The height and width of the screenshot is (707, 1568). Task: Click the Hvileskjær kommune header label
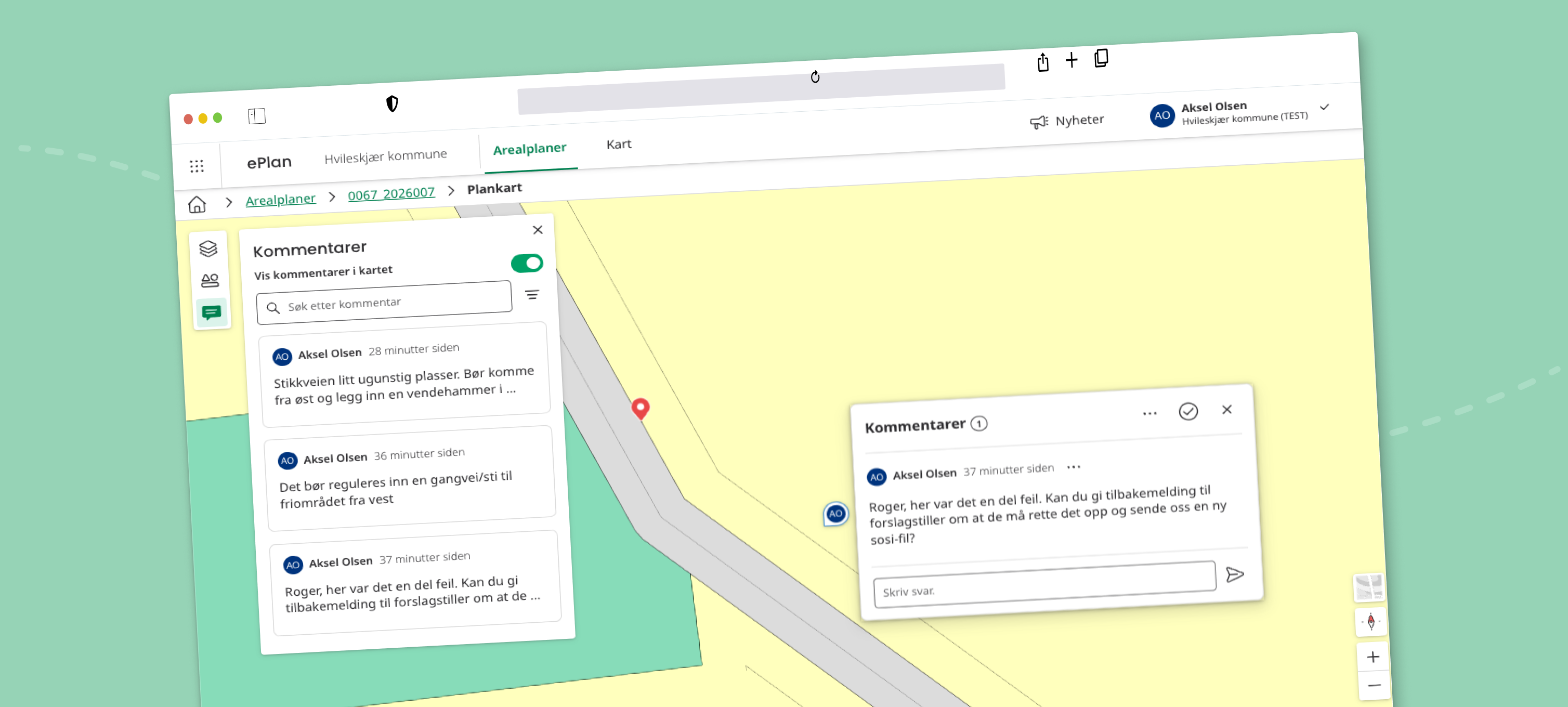pyautogui.click(x=385, y=156)
